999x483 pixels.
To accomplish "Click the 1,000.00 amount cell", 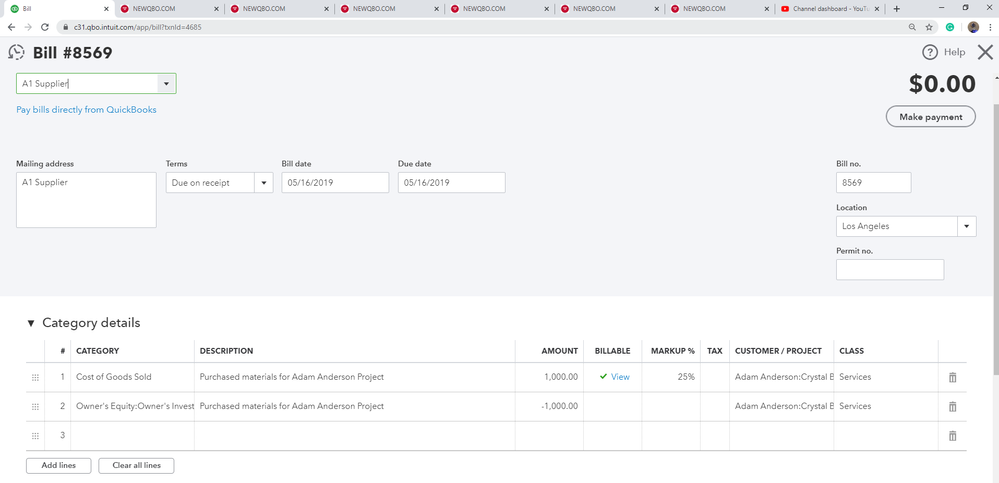I will [x=549, y=377].
